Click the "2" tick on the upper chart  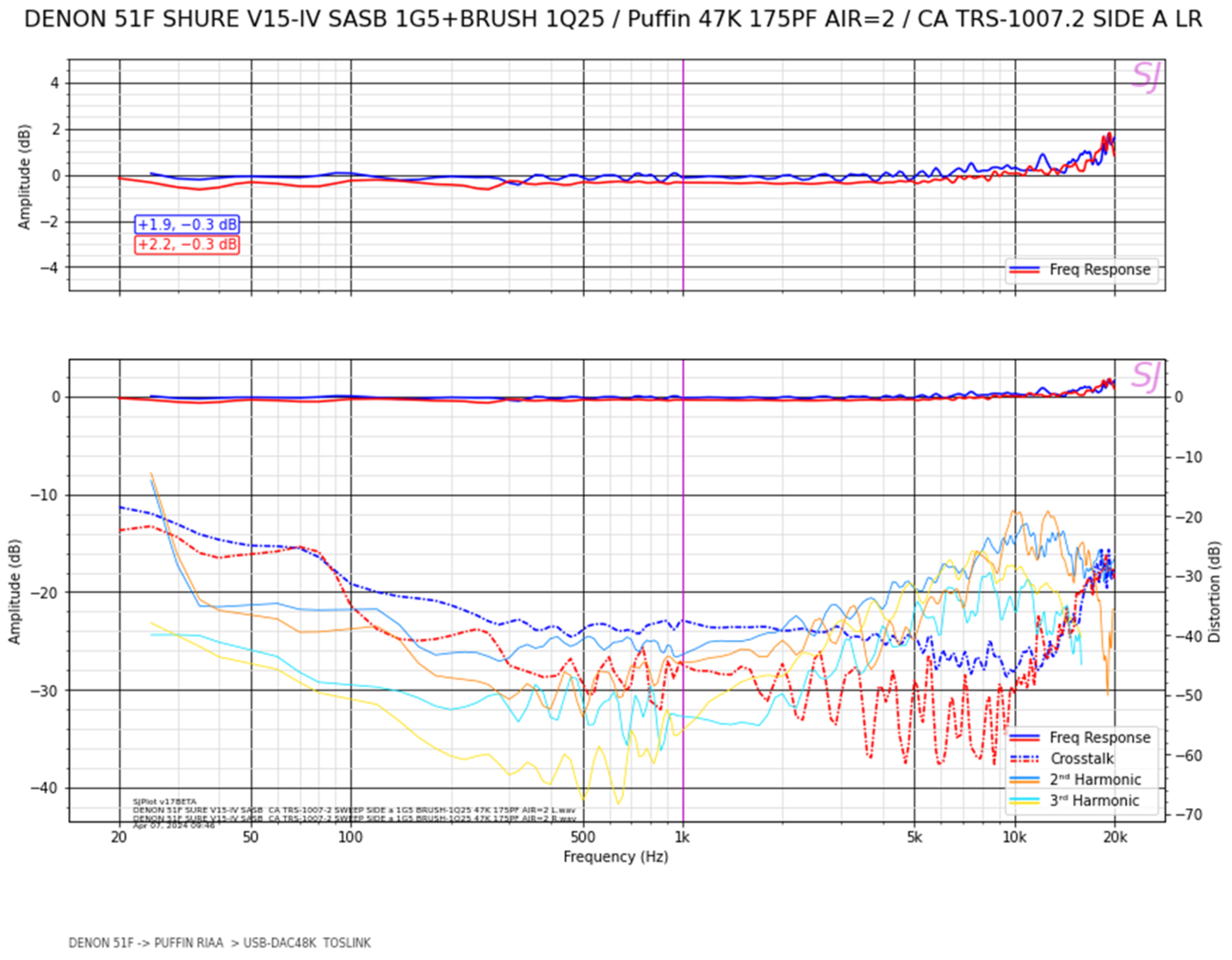(x=55, y=130)
